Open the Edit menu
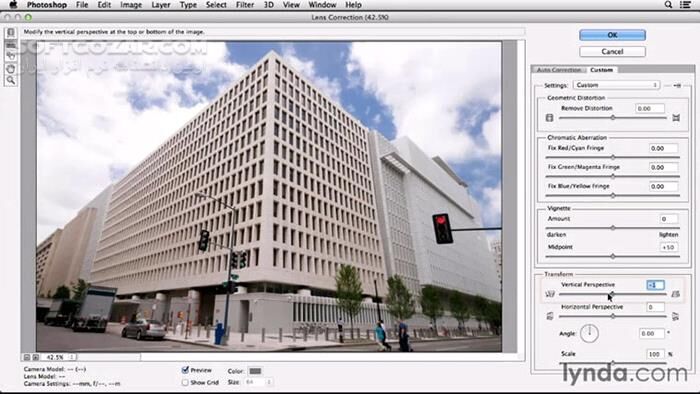Viewport: 700px width, 394px height. (x=104, y=5)
